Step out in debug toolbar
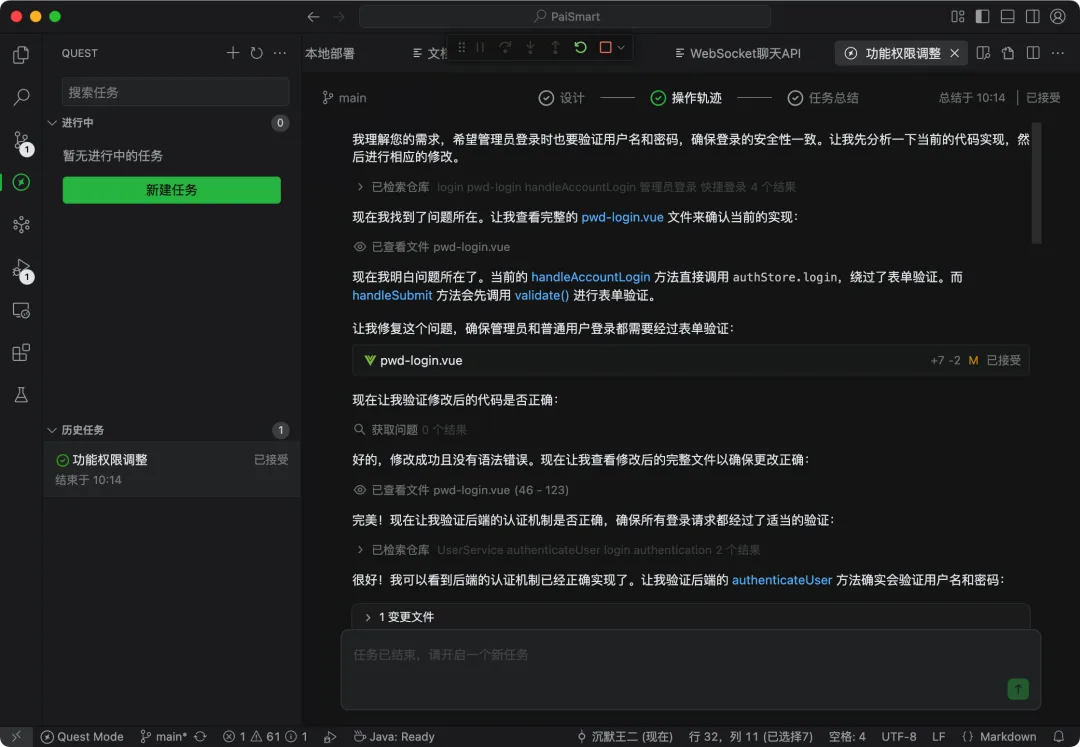Viewport: 1080px width, 747px height. coord(555,48)
